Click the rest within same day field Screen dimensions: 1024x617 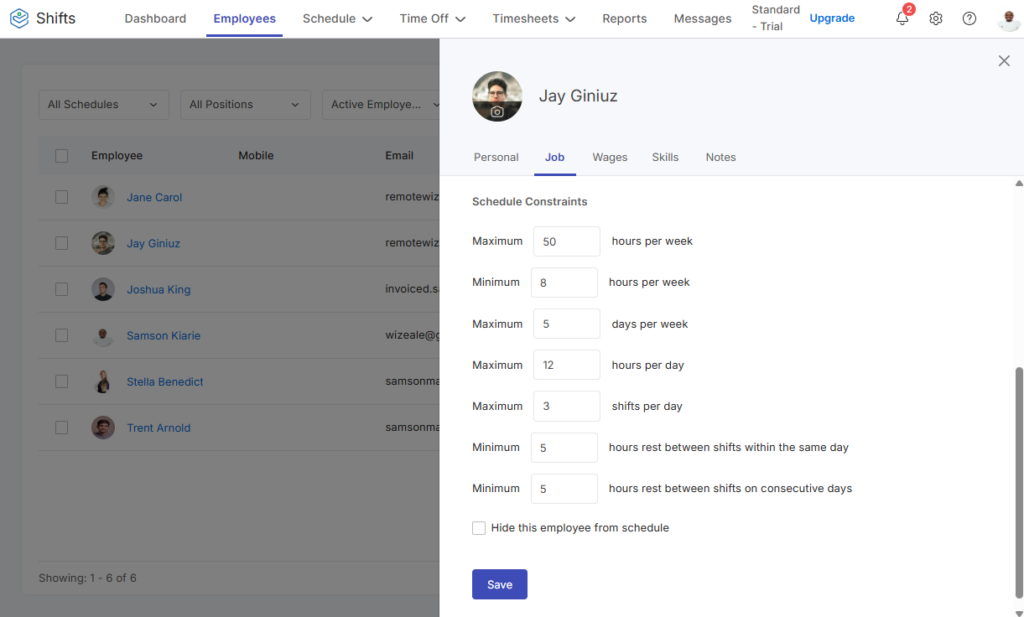coord(564,448)
